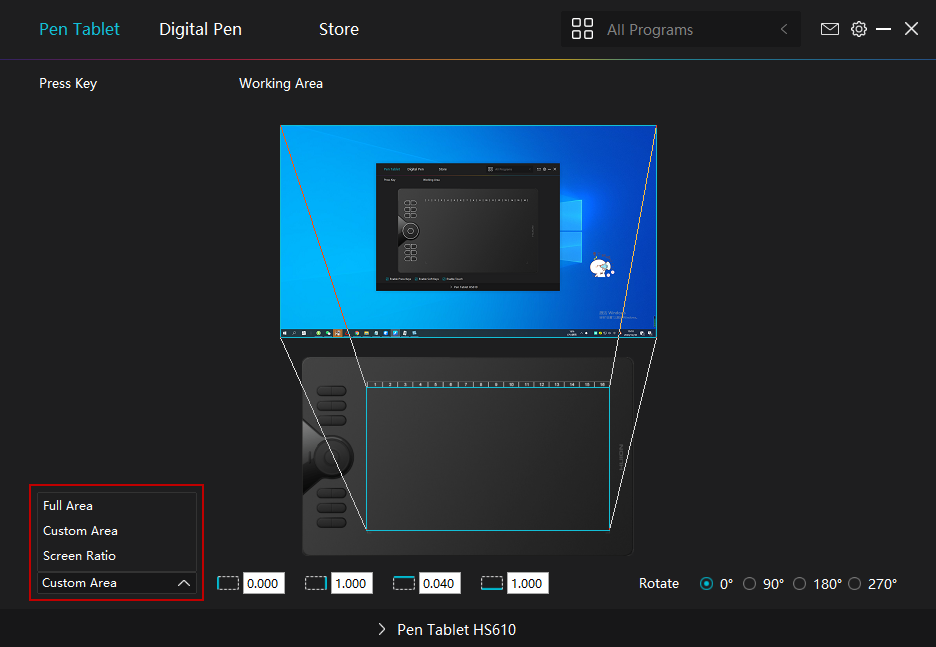Screen dimensions: 936x647
Task: Choose the 180° rotate radio button
Action: pos(800,584)
